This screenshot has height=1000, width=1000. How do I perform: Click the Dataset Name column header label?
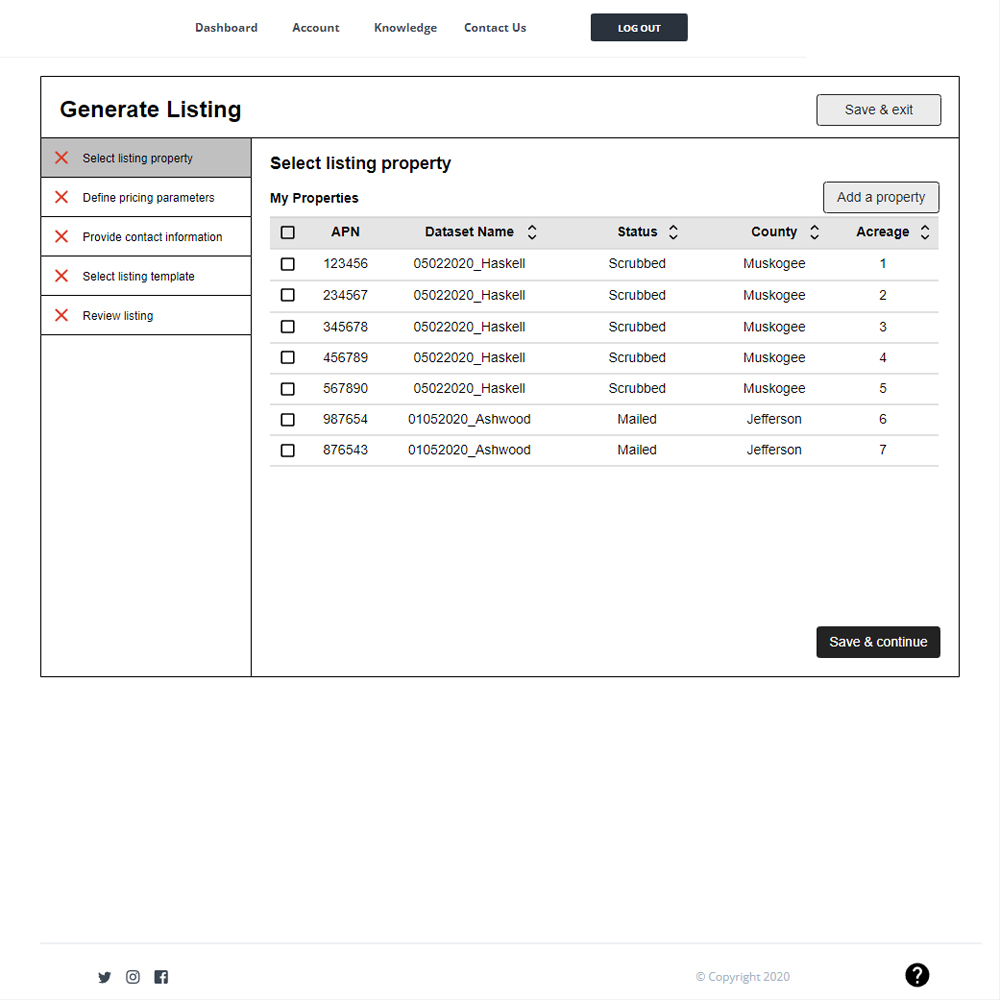[469, 232]
